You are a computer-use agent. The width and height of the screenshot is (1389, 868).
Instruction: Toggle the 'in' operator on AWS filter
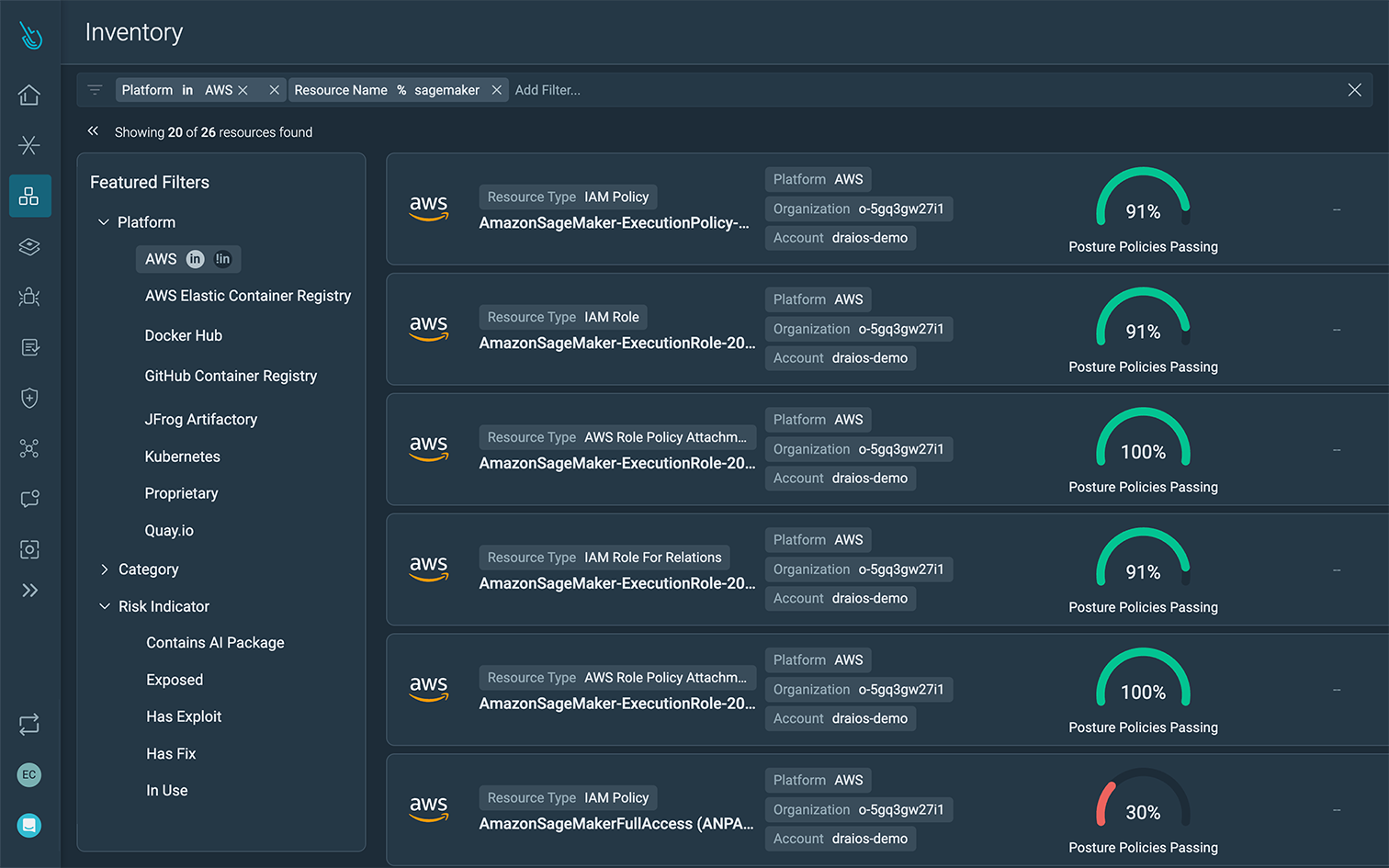[195, 259]
